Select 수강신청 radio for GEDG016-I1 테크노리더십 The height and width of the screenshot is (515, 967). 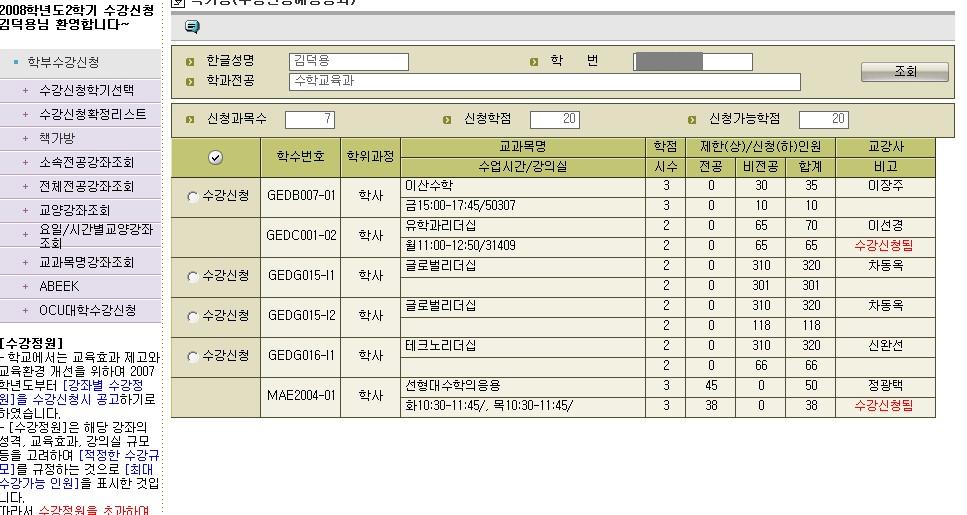point(192,357)
